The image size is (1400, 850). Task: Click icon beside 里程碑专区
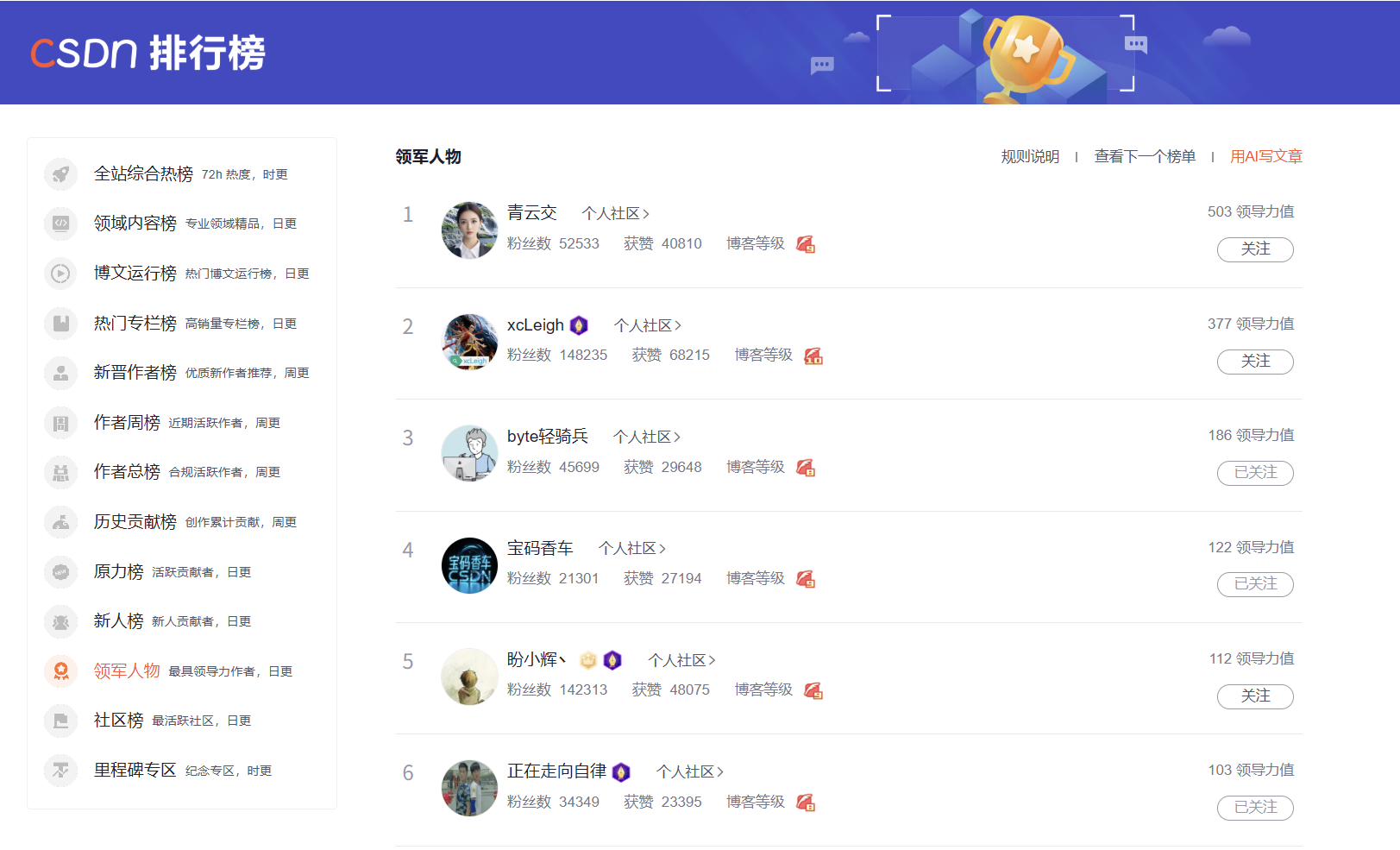(x=60, y=771)
